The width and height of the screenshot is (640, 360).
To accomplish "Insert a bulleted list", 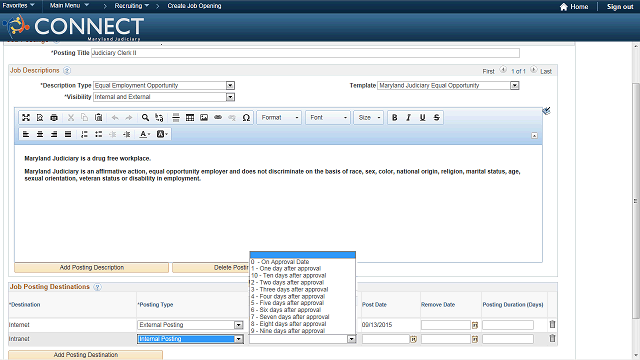I will point(98,134).
